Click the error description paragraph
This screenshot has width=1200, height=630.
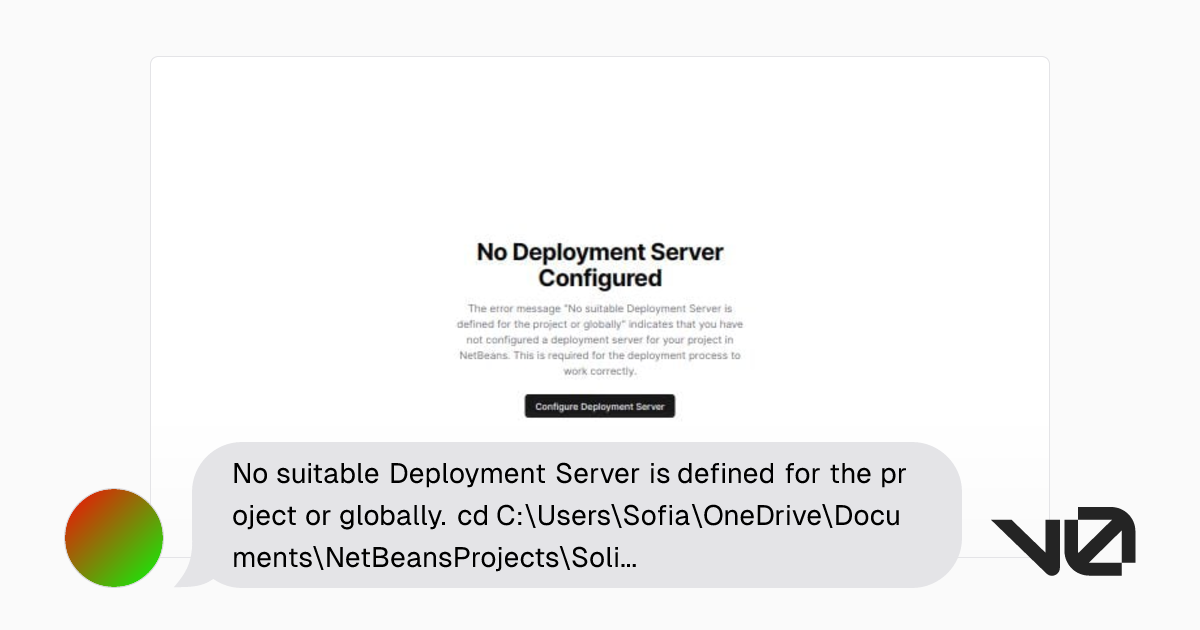(600, 340)
